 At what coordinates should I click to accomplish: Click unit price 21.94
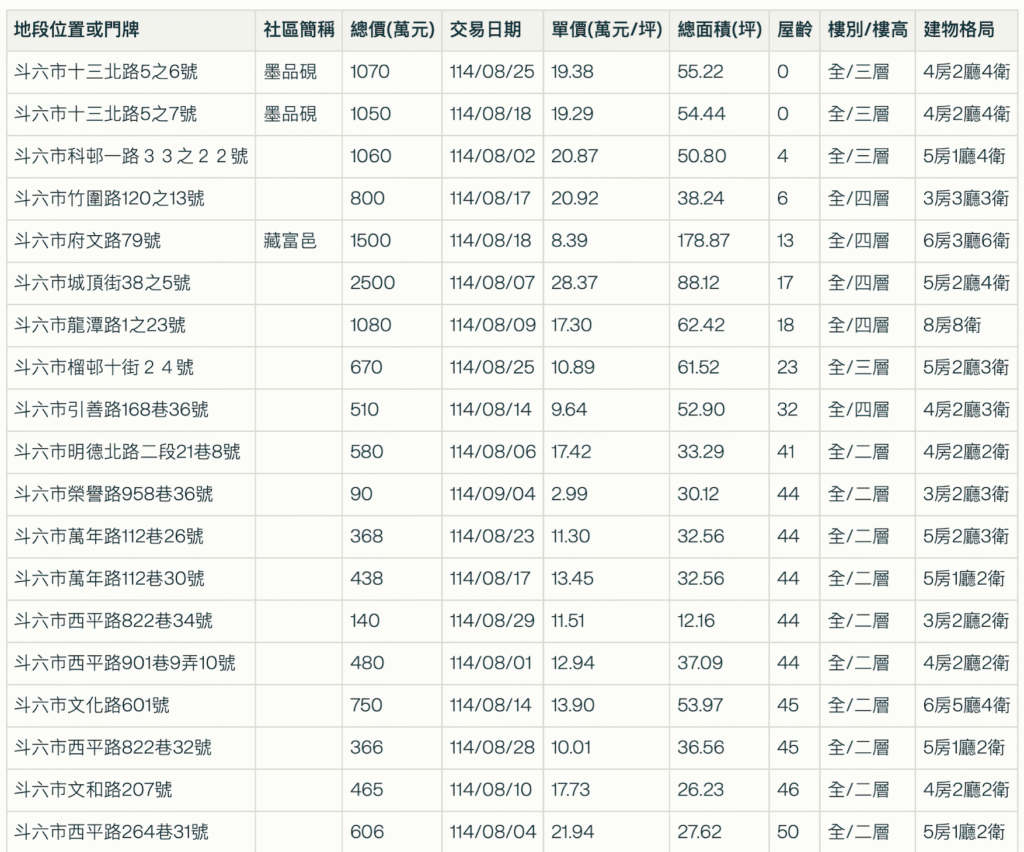[573, 832]
